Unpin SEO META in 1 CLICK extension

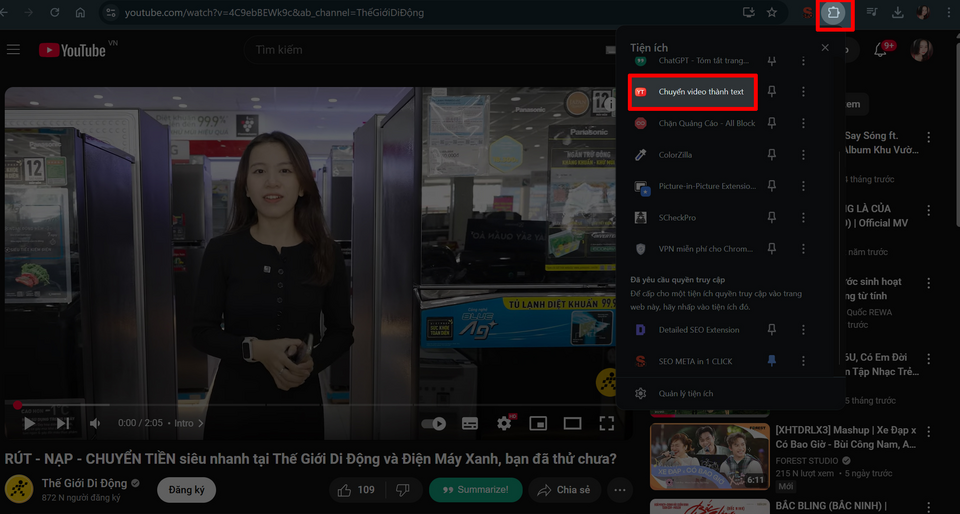tap(772, 361)
